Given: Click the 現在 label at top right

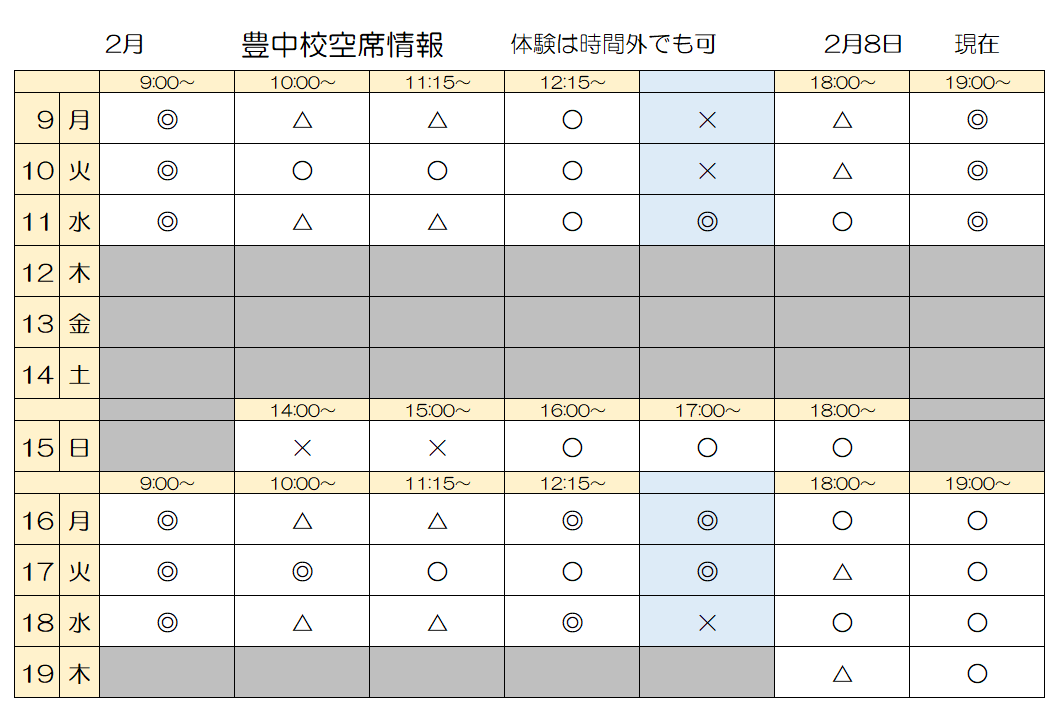Looking at the screenshot, I should click(x=977, y=45).
